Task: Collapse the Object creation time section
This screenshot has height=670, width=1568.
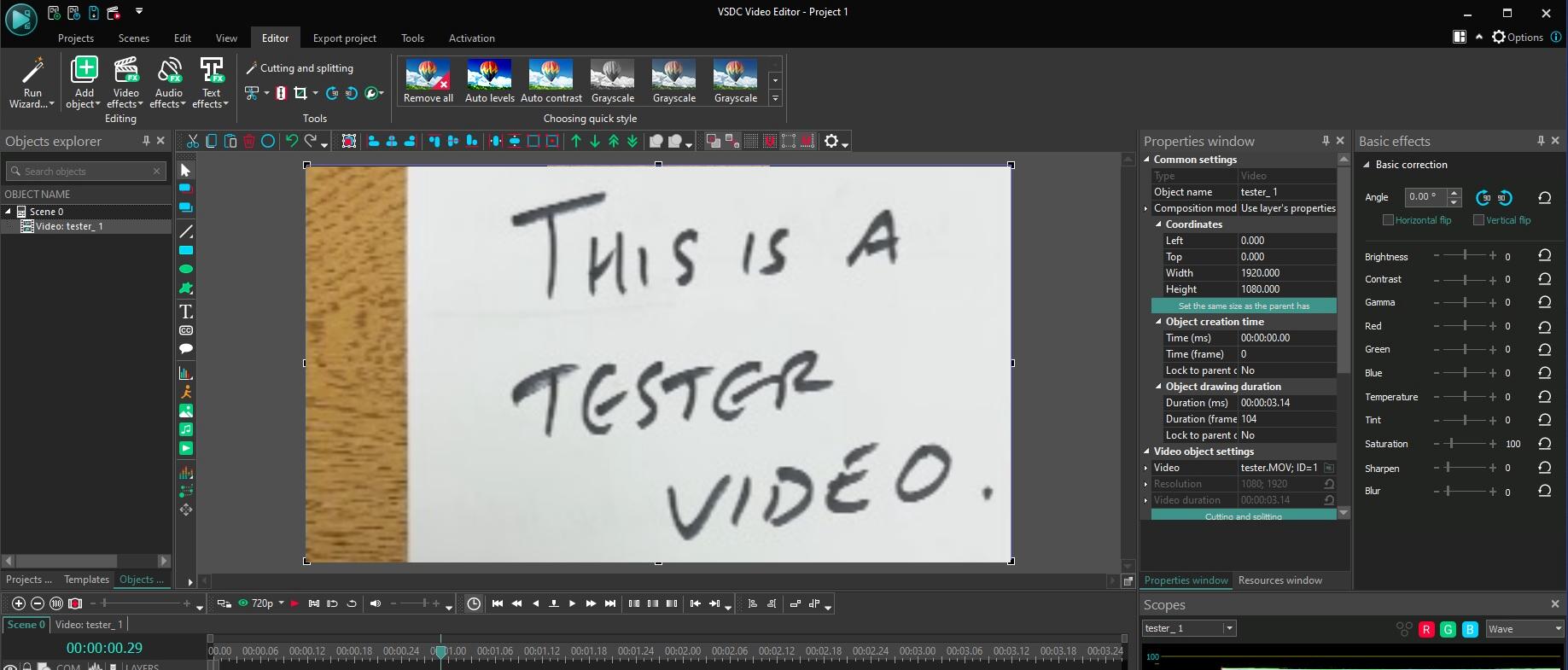Action: tap(1158, 322)
